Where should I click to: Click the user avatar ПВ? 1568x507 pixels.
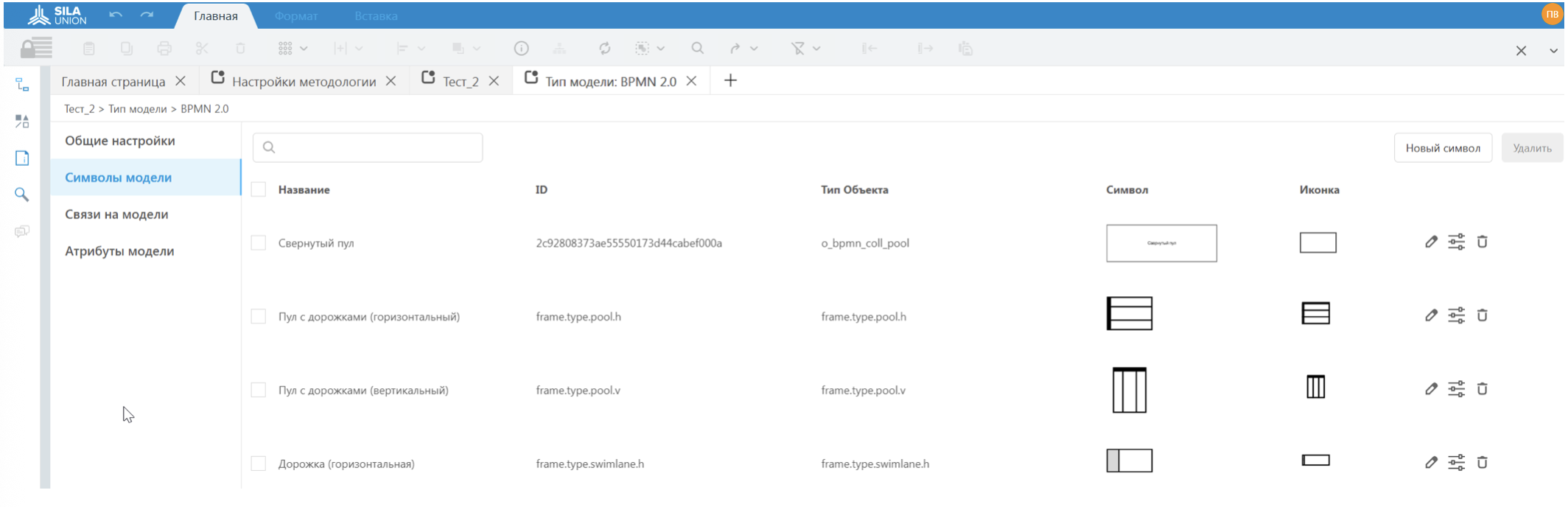pyautogui.click(x=1552, y=15)
